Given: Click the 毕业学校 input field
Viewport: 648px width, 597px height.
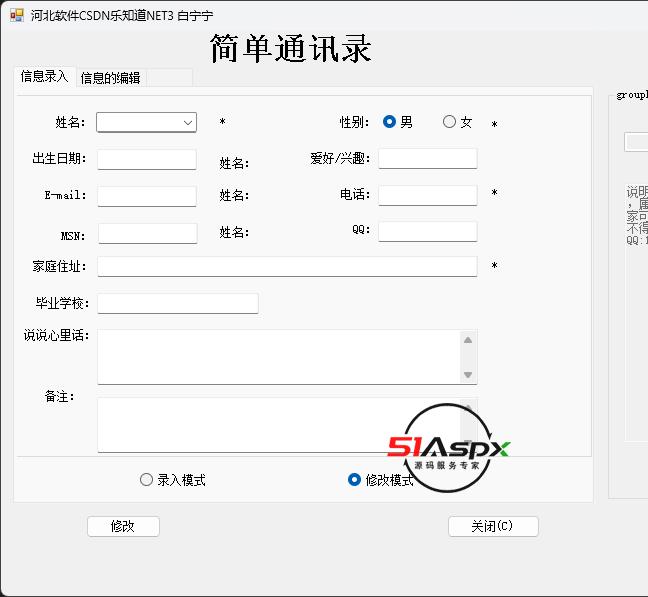Looking at the screenshot, I should tap(178, 304).
